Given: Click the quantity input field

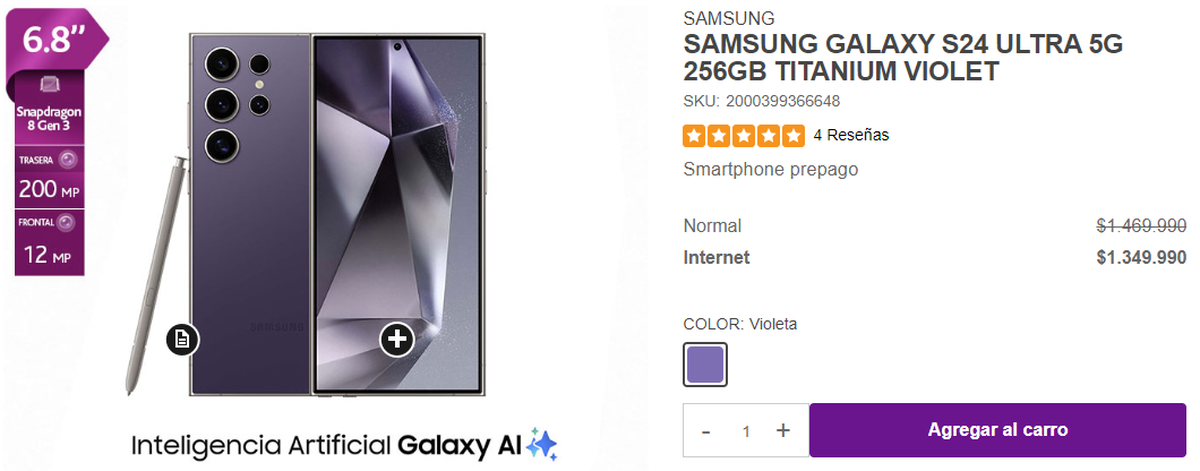Looking at the screenshot, I should (x=745, y=431).
